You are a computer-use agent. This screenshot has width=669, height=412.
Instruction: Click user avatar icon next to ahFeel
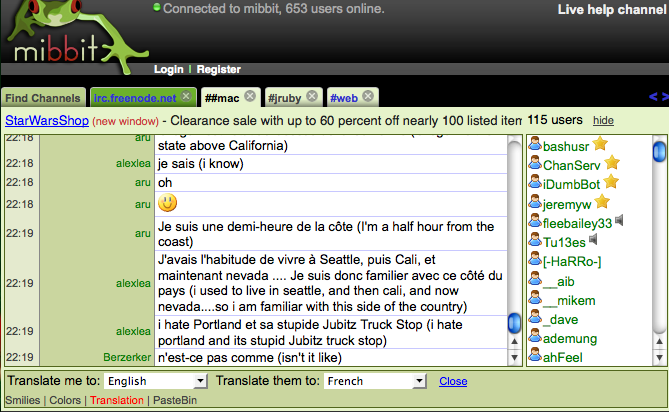[x=535, y=355]
